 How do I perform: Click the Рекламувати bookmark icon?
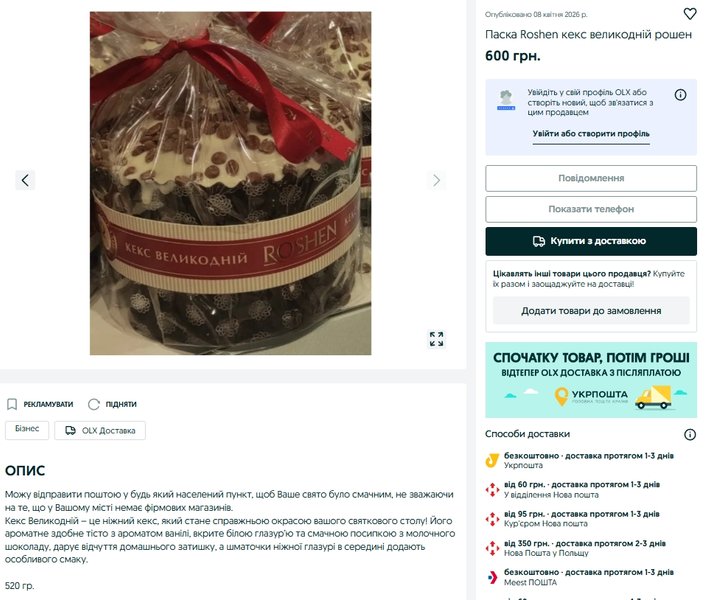(x=12, y=404)
